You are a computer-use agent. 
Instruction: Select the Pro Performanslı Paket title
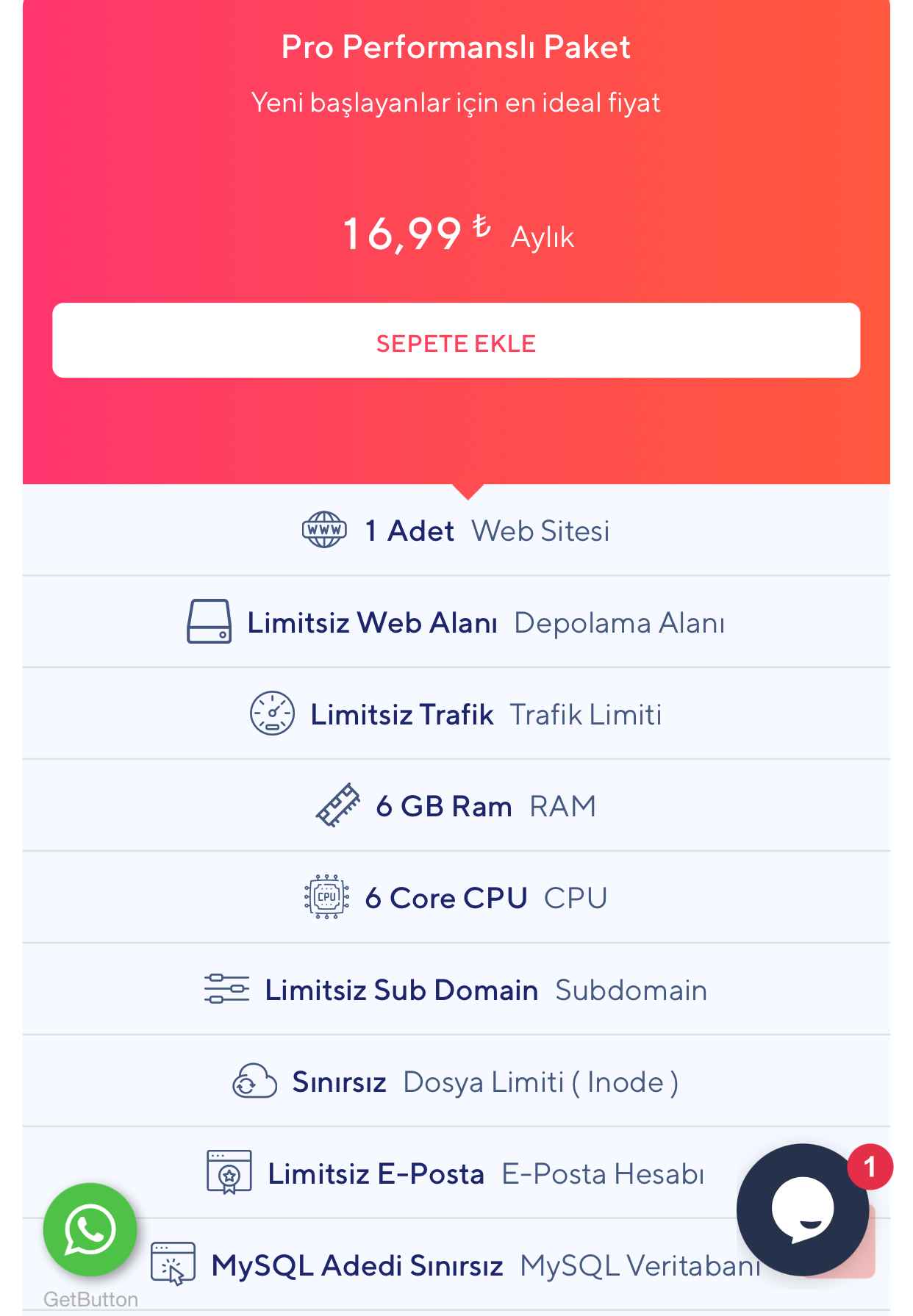[x=456, y=47]
